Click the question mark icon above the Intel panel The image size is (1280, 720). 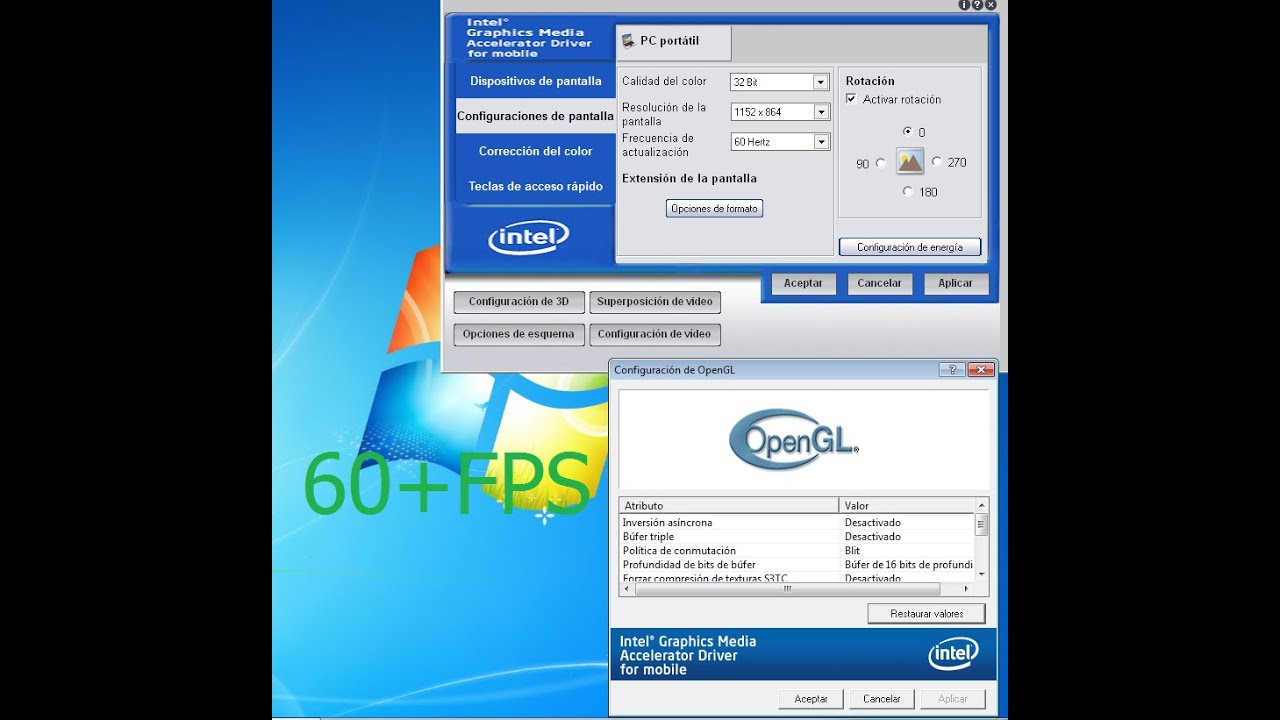pos(978,5)
